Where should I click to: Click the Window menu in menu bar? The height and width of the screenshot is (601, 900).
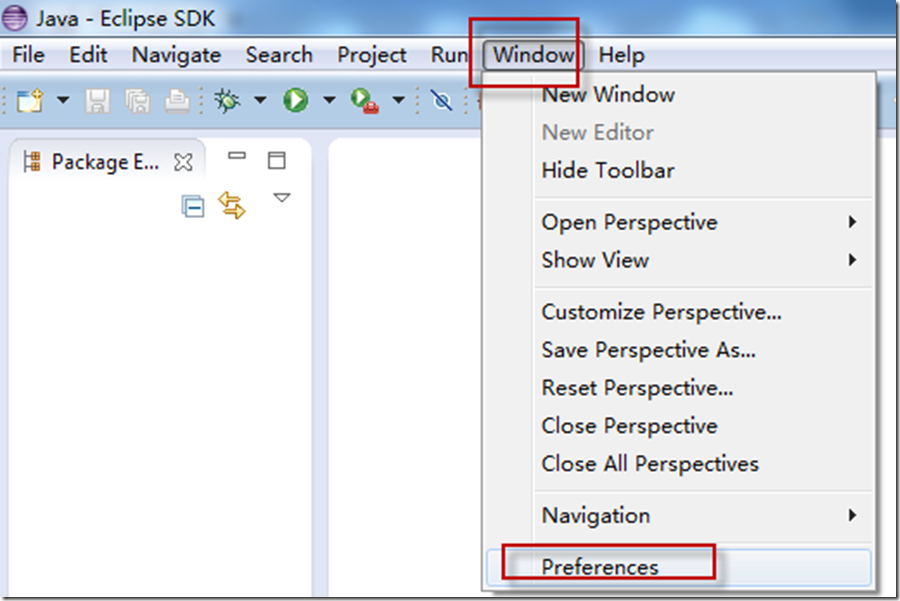coord(533,55)
